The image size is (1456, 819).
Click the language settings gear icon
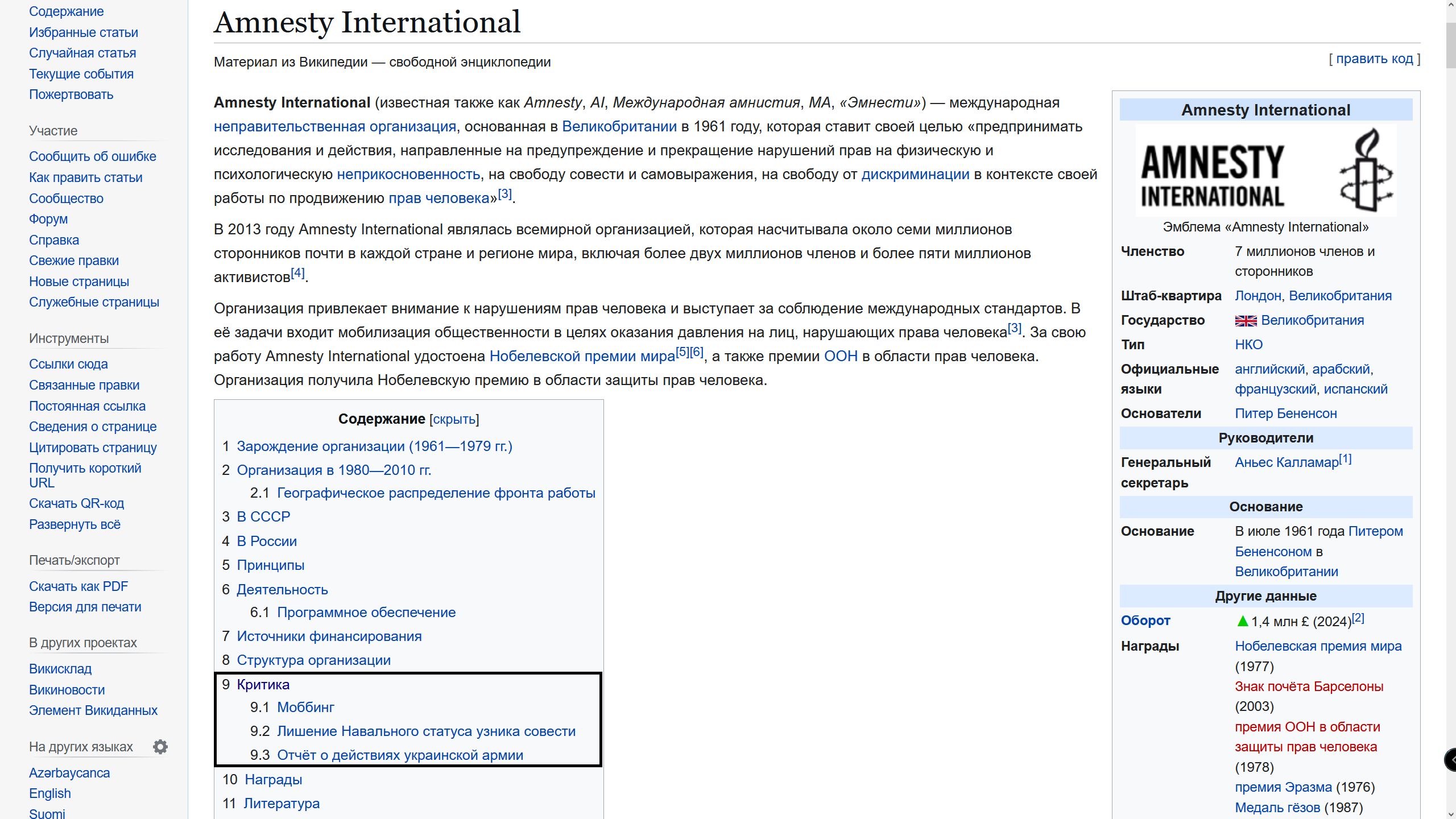[x=160, y=747]
